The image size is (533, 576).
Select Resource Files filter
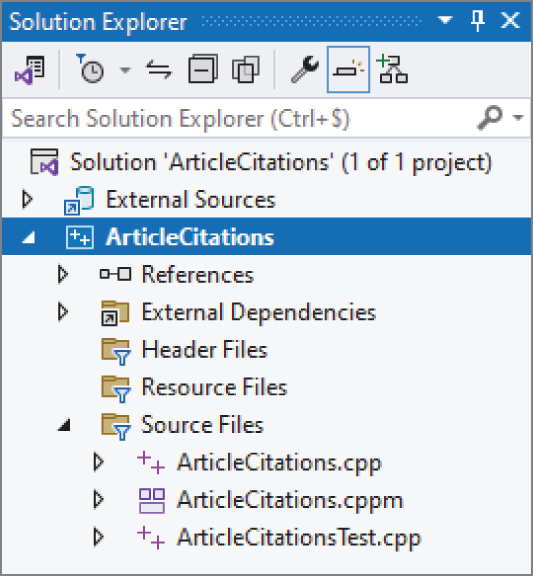click(x=214, y=387)
